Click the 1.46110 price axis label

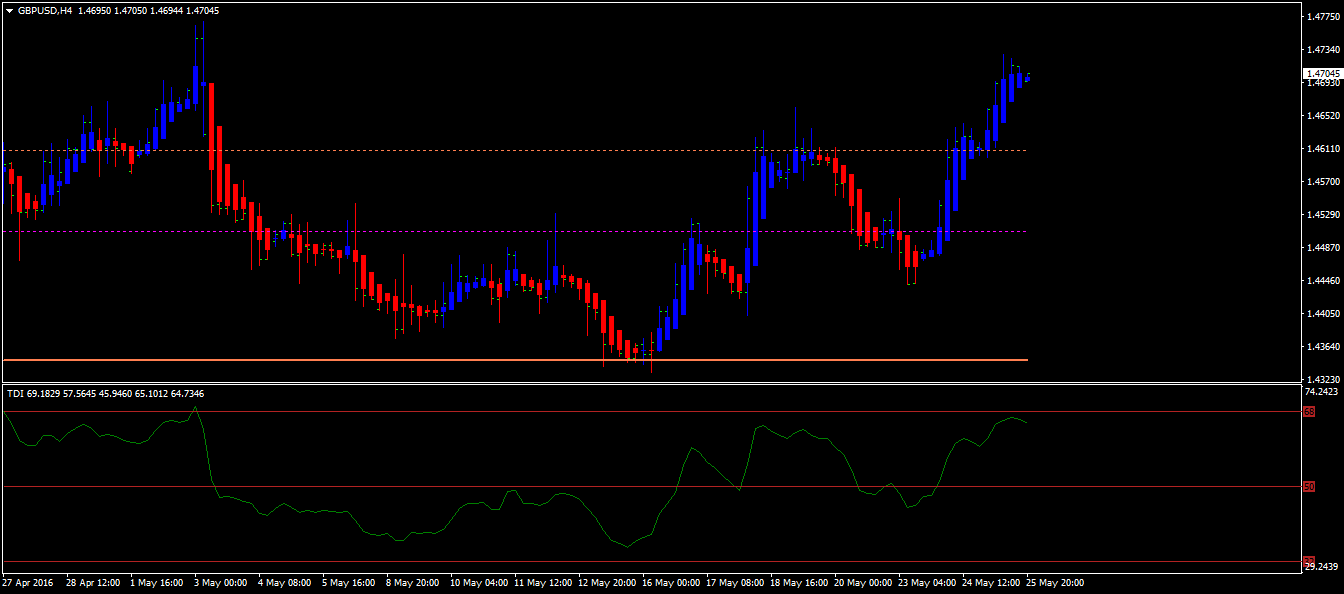1324,149
